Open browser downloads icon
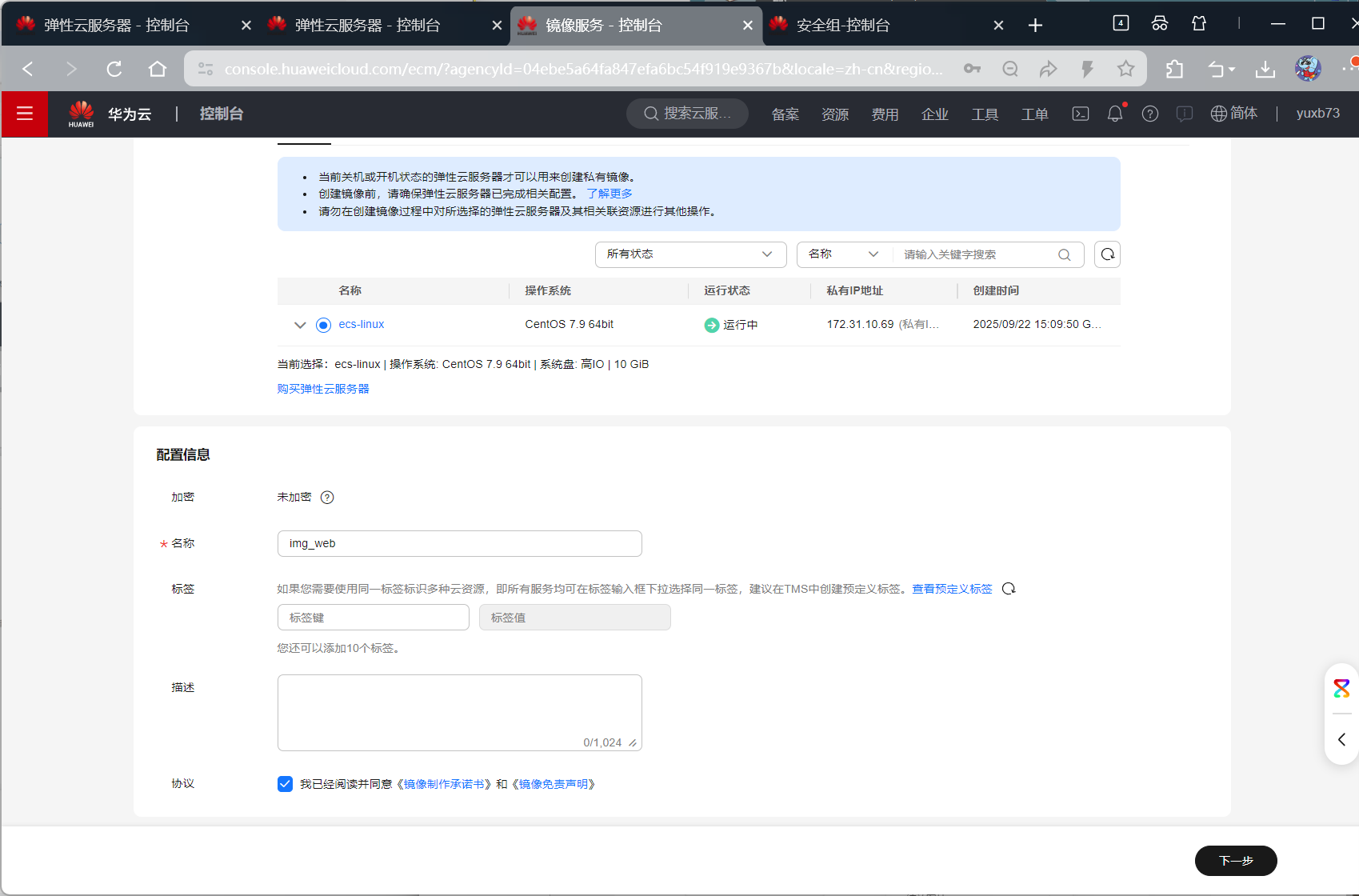The image size is (1359, 896). point(1265,69)
